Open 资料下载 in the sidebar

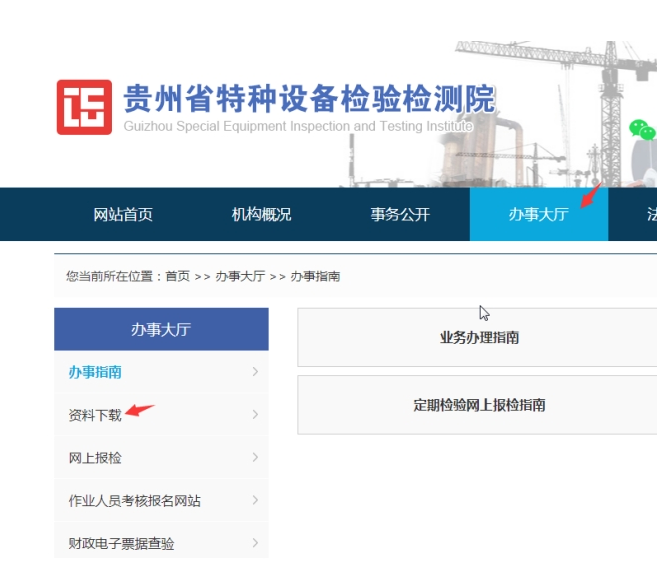coord(95,415)
